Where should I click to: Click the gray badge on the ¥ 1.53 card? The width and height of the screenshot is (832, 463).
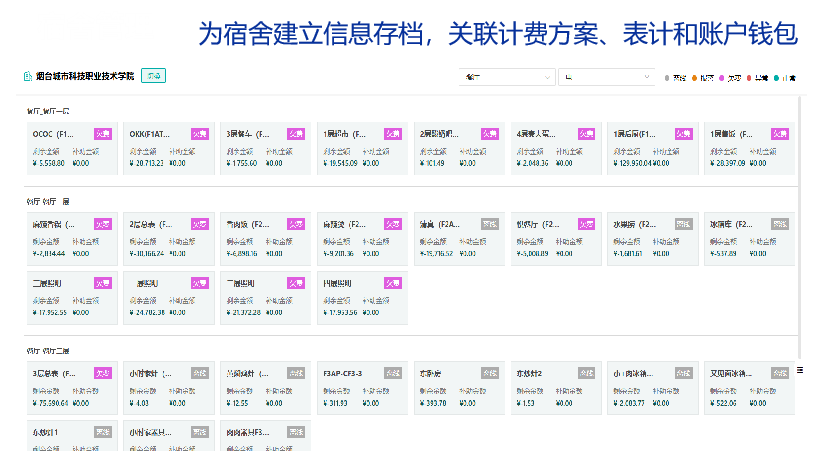586,373
